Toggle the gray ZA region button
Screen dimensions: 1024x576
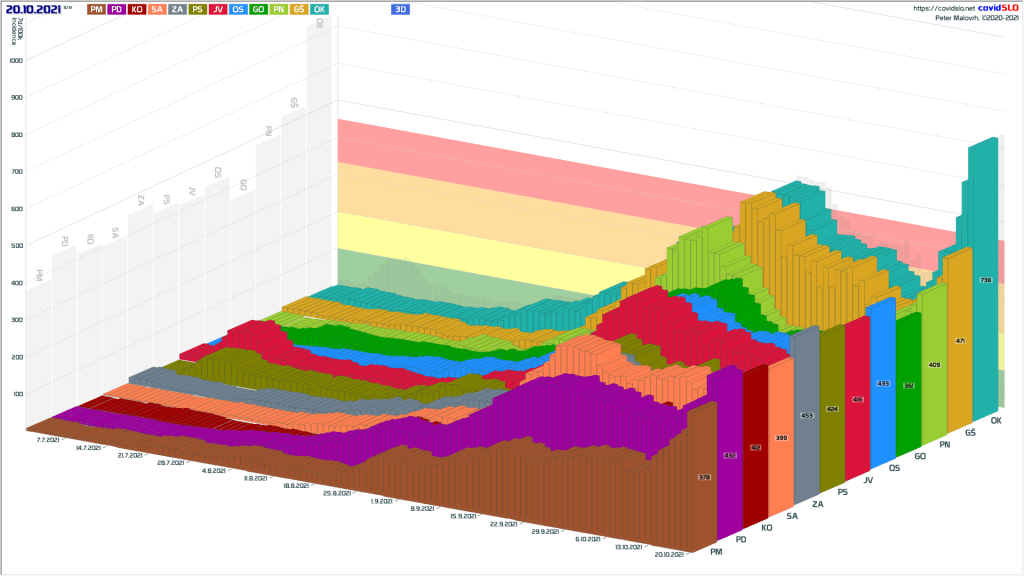[177, 9]
